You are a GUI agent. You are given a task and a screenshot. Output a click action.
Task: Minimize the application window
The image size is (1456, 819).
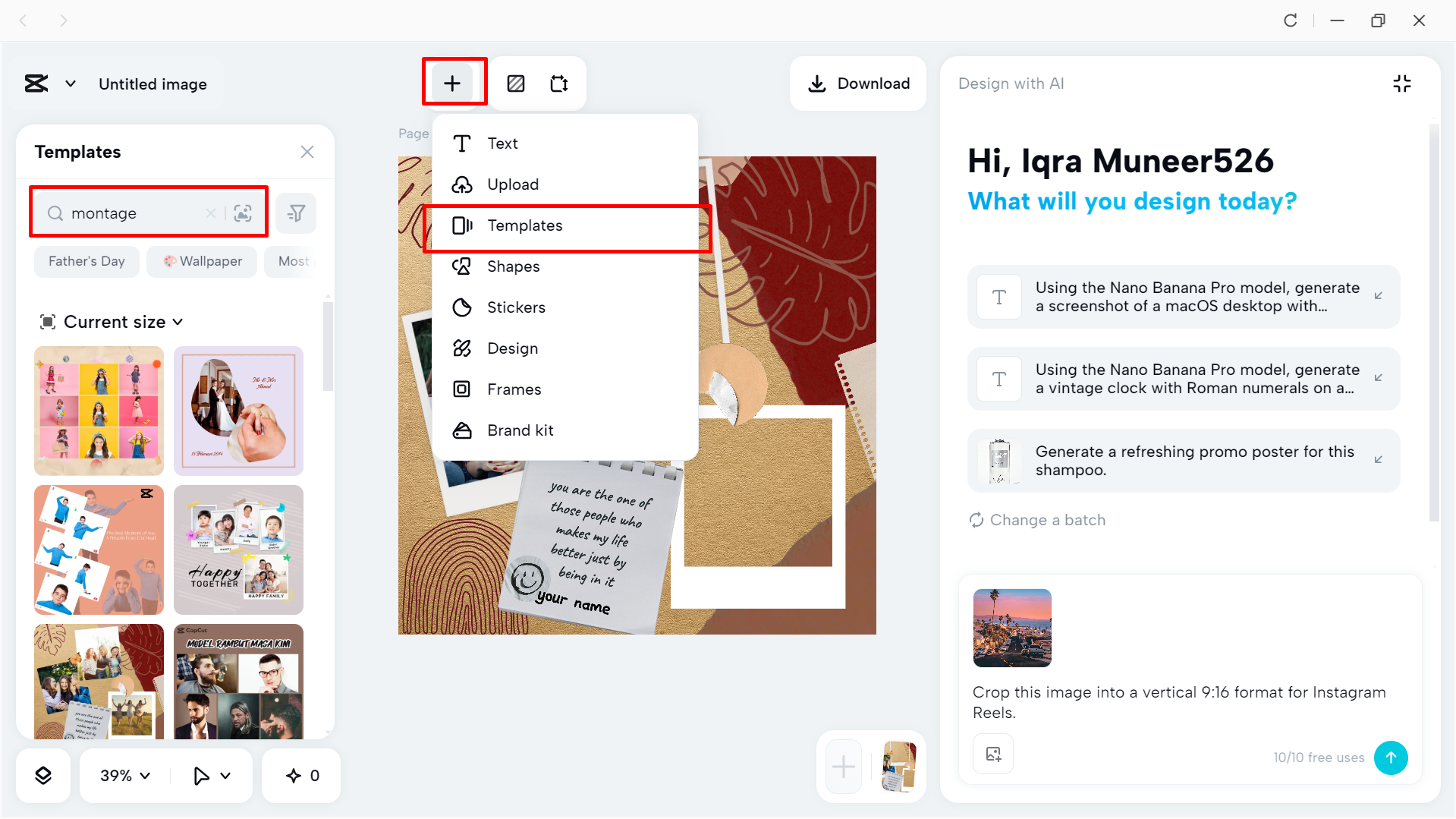coord(1337,20)
